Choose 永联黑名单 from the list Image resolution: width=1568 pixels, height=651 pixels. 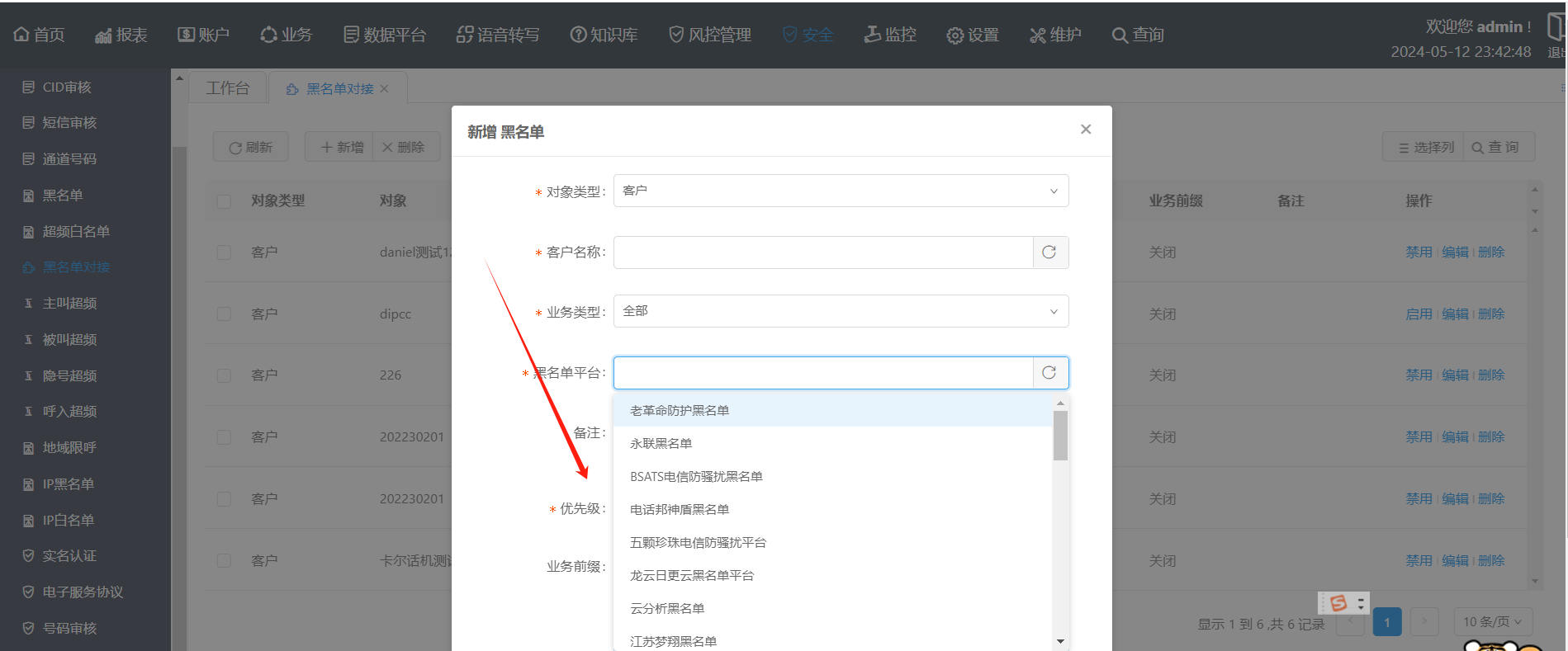661,444
